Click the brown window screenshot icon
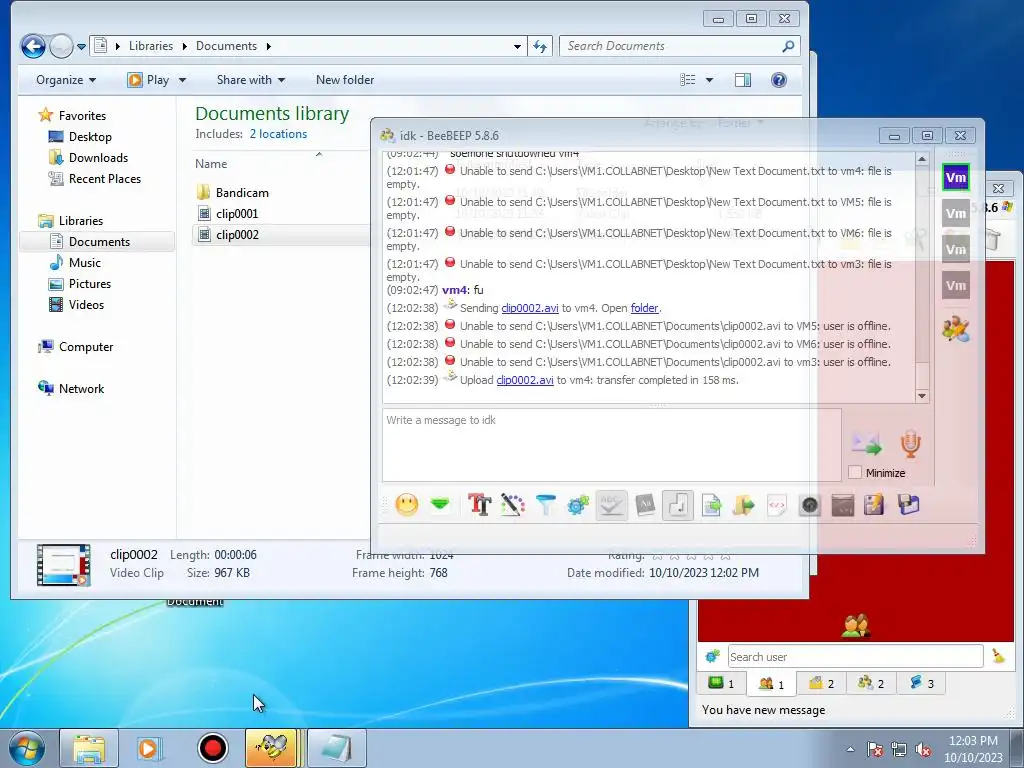This screenshot has height=768, width=1024. coord(842,505)
